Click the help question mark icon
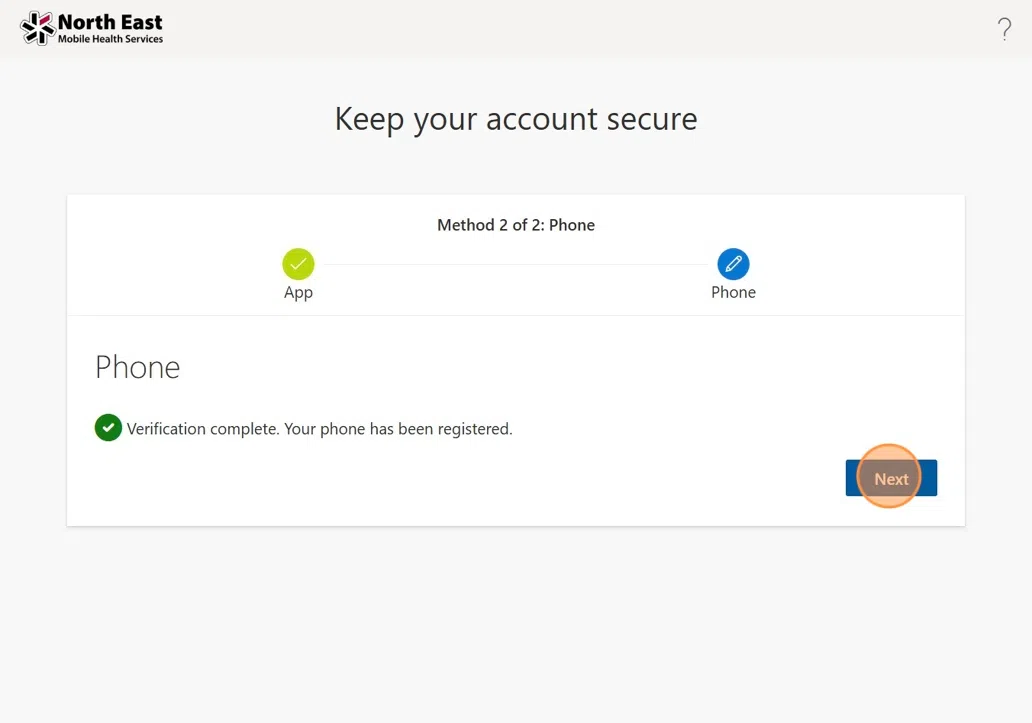1032x723 pixels. coord(1004,30)
